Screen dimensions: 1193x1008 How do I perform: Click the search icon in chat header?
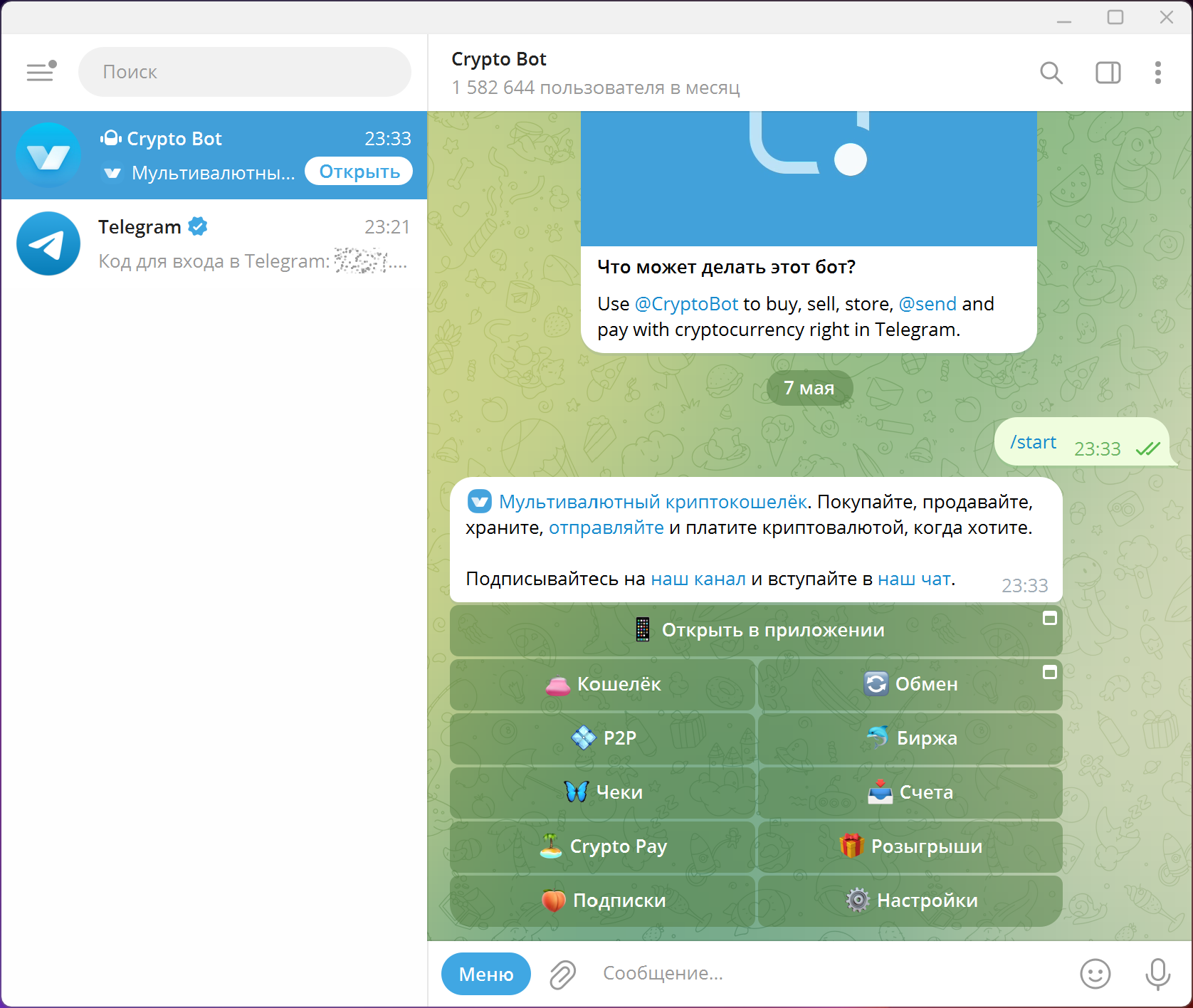coord(1051,73)
